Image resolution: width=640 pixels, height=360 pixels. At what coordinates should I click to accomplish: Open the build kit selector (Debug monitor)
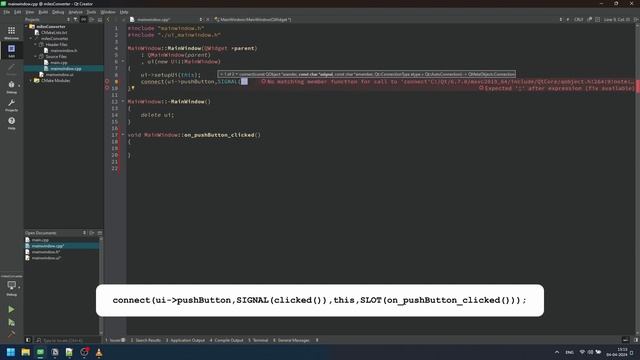(x=11, y=287)
